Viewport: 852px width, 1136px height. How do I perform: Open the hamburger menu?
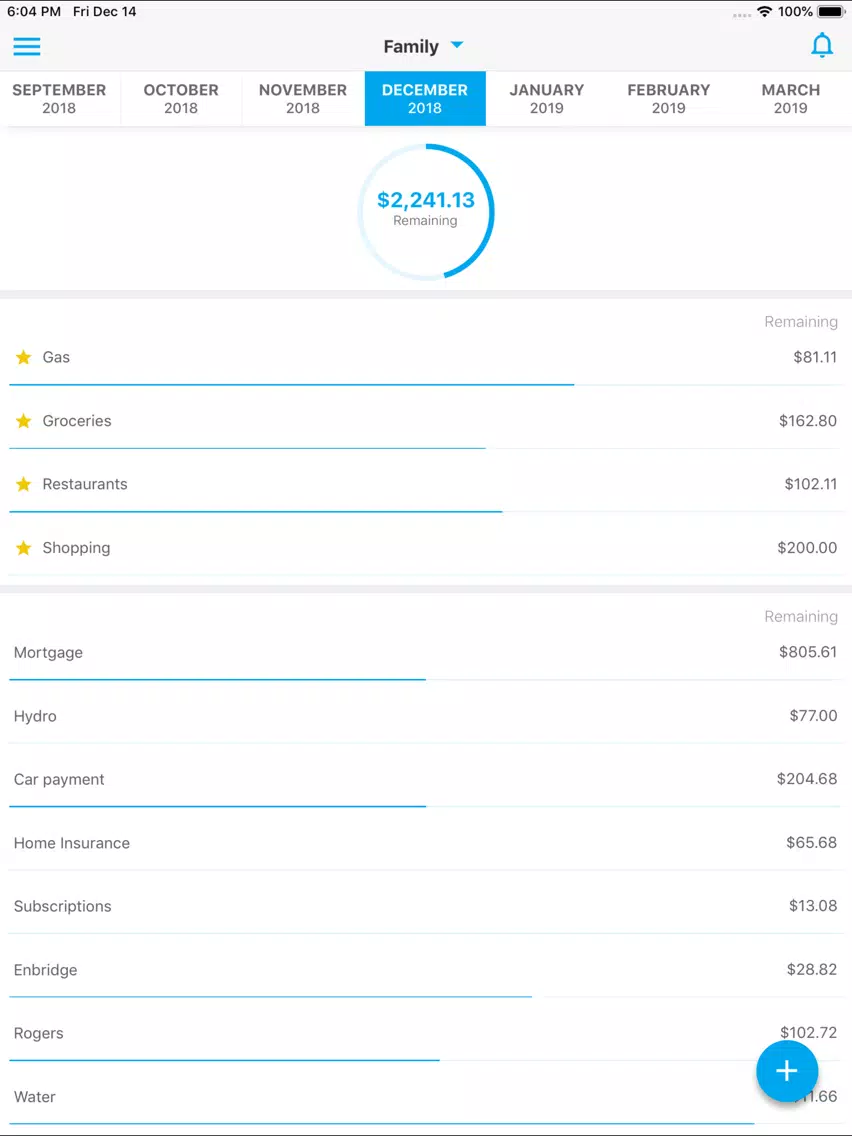[27, 46]
